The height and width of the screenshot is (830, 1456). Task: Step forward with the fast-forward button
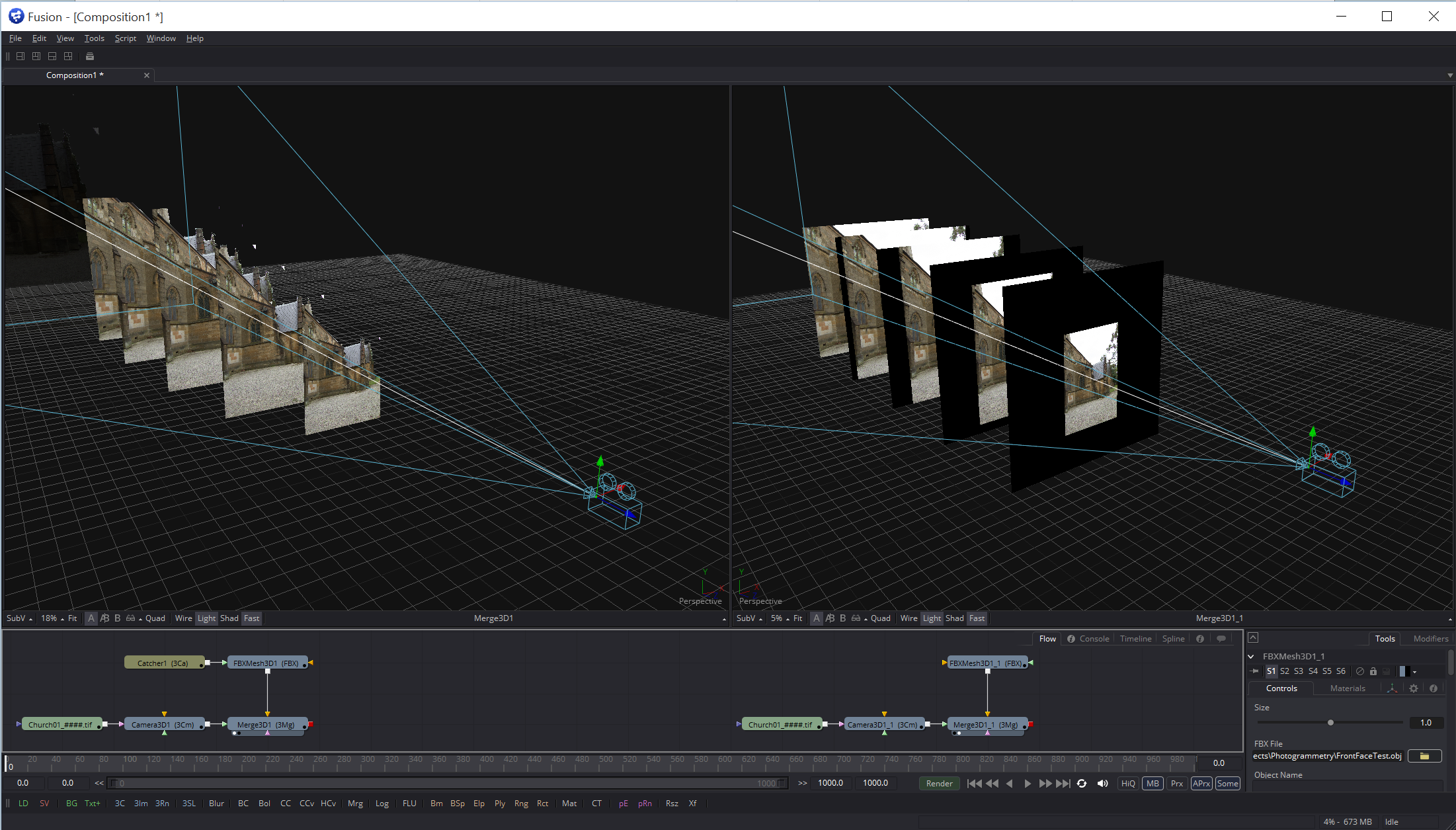point(1045,783)
